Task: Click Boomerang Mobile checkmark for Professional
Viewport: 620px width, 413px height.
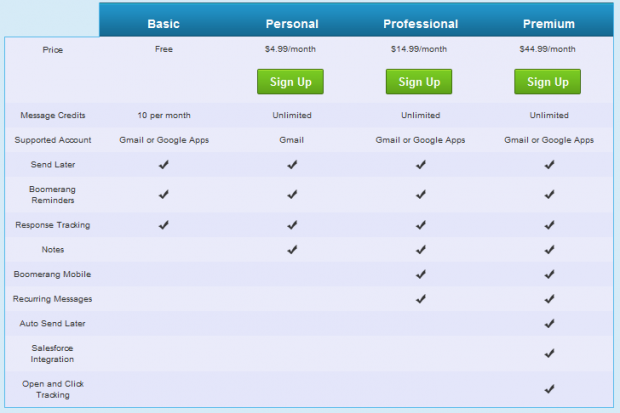Action: coord(421,274)
